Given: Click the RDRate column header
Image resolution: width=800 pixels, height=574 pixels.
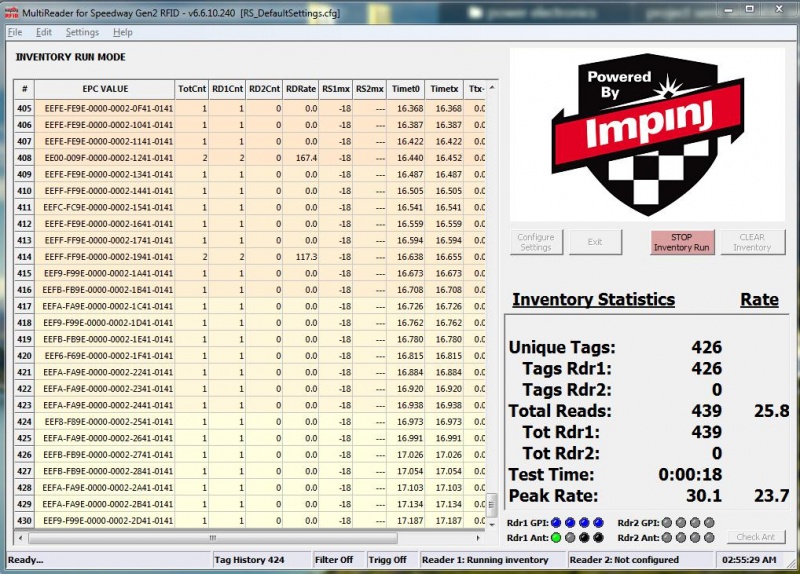Looking at the screenshot, I should [x=301, y=89].
